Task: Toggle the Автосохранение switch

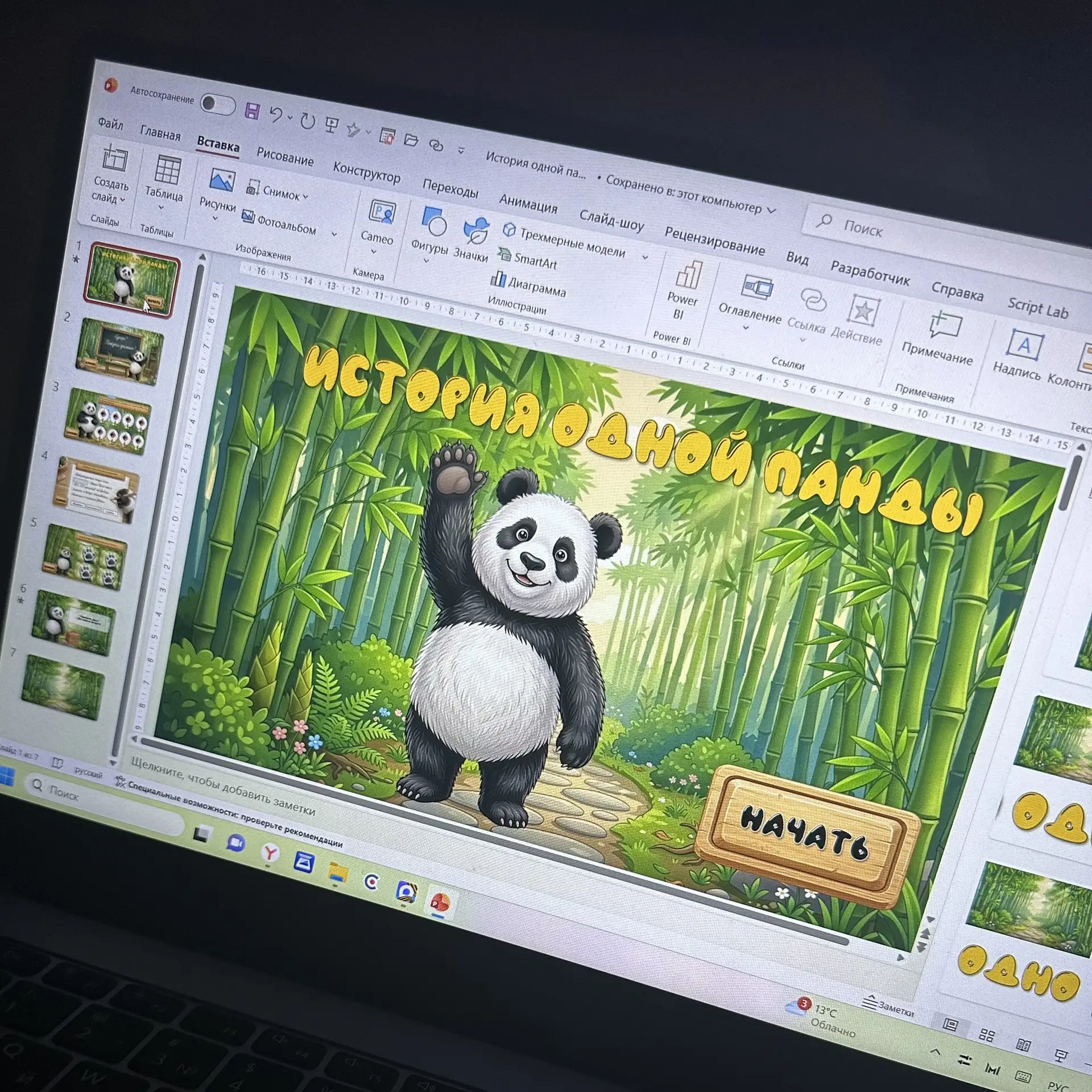Action: pos(218,104)
